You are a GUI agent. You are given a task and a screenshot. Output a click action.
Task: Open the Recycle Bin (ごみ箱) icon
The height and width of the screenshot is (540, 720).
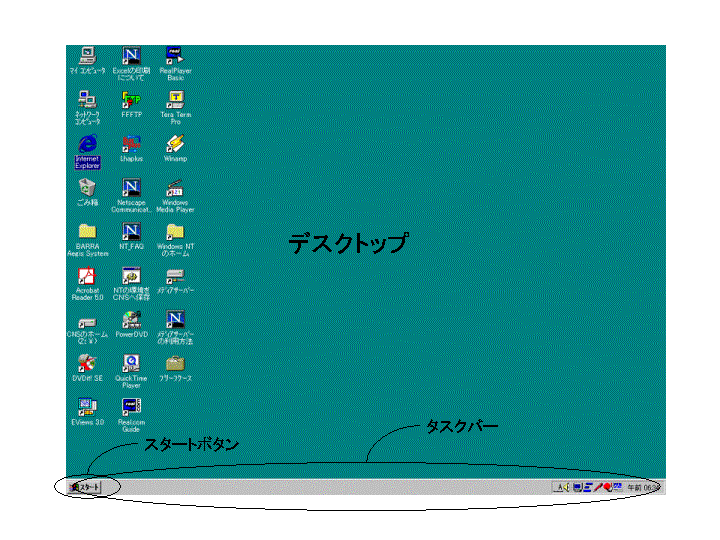point(87,187)
